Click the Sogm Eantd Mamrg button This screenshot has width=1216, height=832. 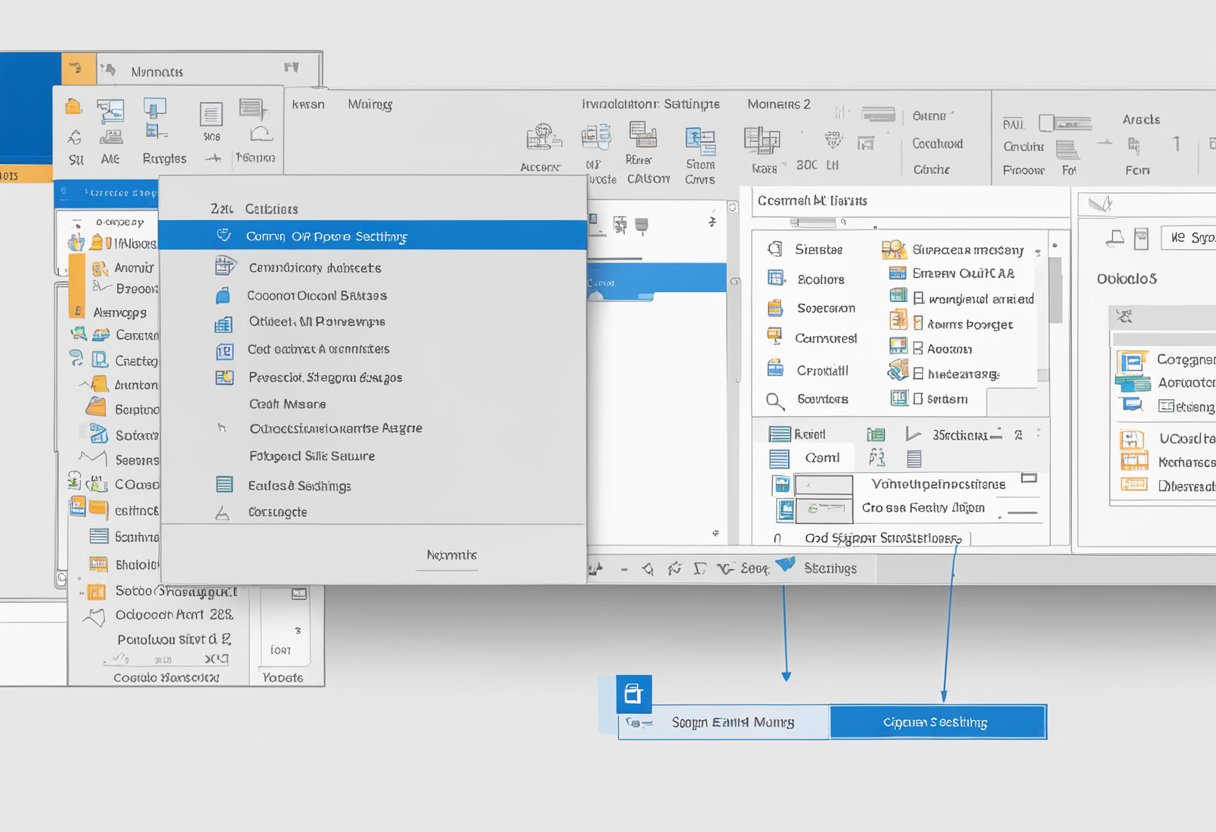(x=733, y=722)
